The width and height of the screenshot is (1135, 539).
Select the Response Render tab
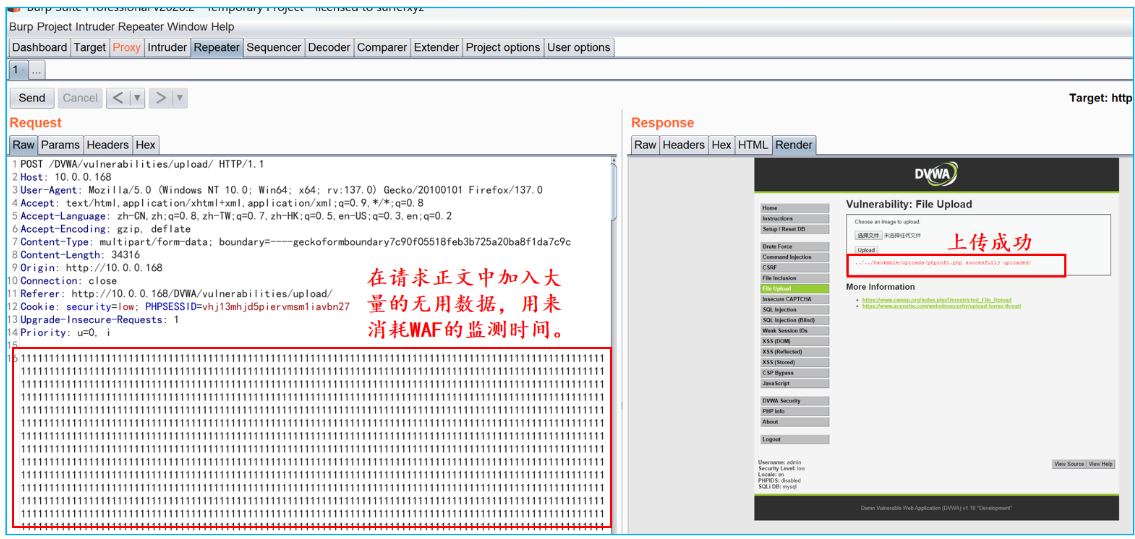[x=794, y=145]
